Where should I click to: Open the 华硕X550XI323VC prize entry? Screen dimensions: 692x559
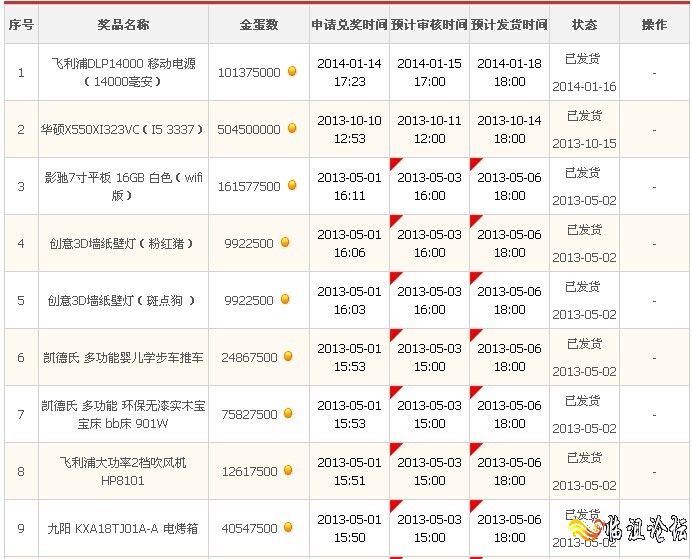[x=122, y=129]
